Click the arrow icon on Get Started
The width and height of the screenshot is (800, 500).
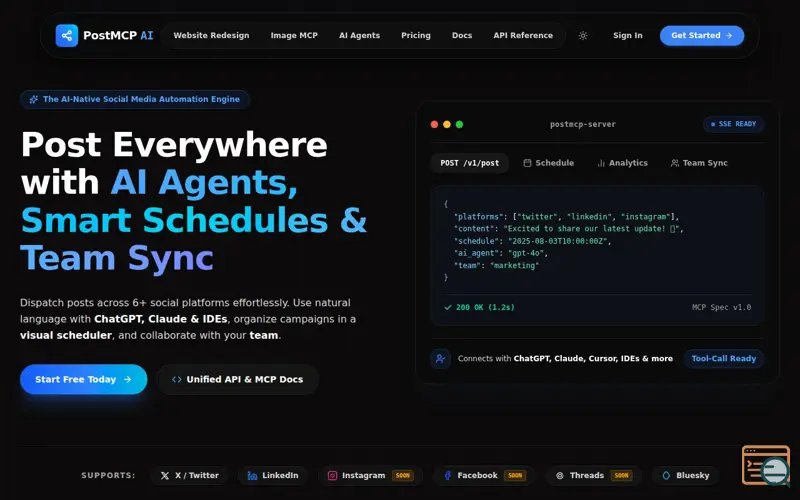click(x=729, y=36)
